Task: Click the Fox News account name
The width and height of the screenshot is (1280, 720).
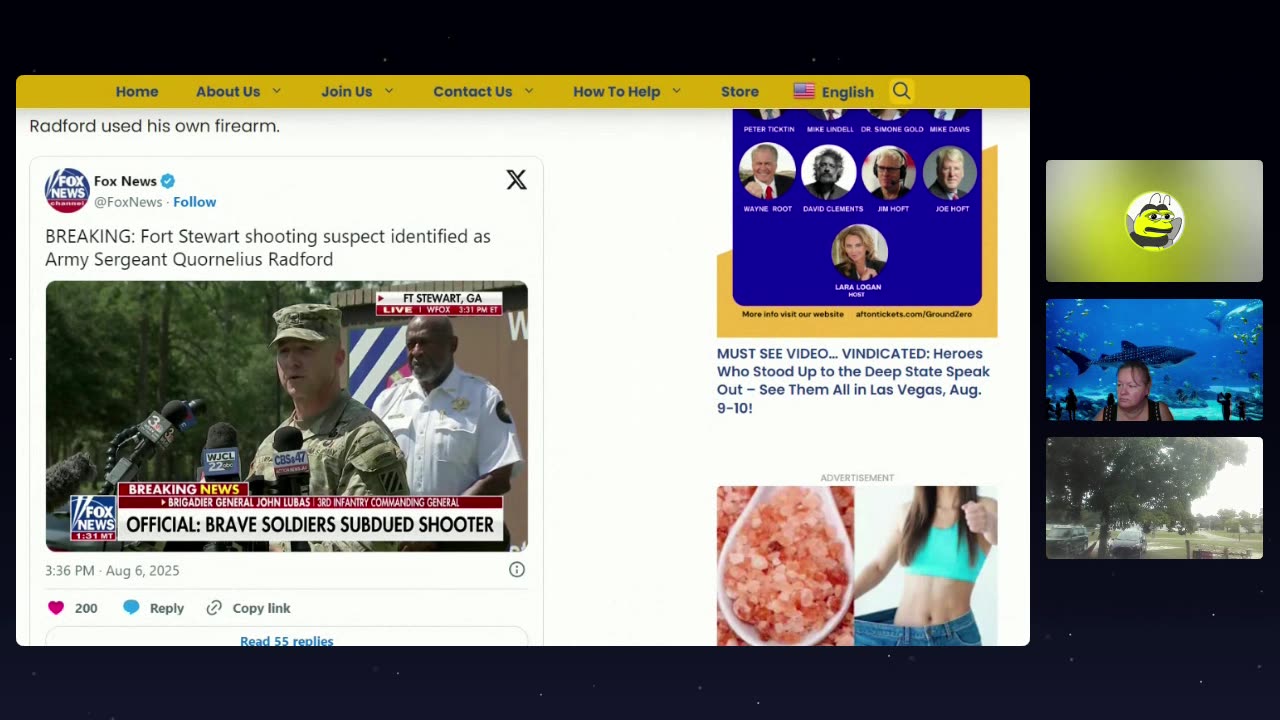Action: tap(125, 181)
